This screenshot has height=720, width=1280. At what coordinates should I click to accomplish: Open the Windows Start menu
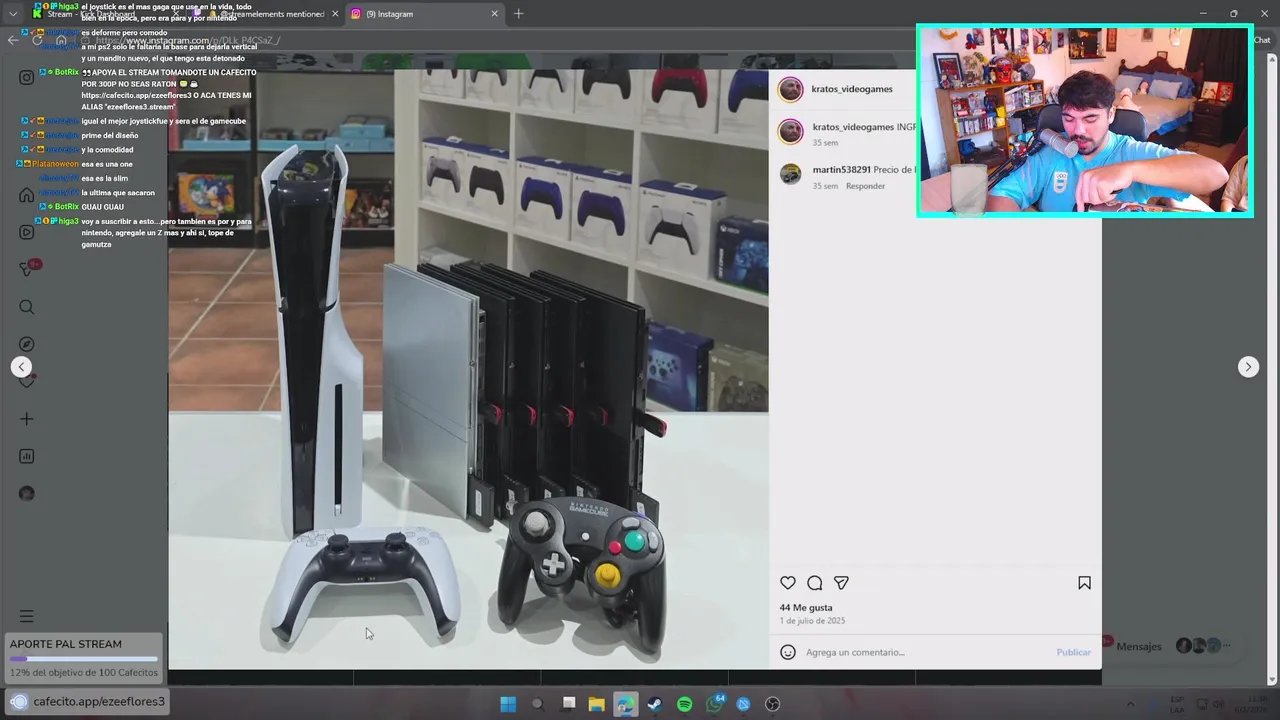[508, 704]
